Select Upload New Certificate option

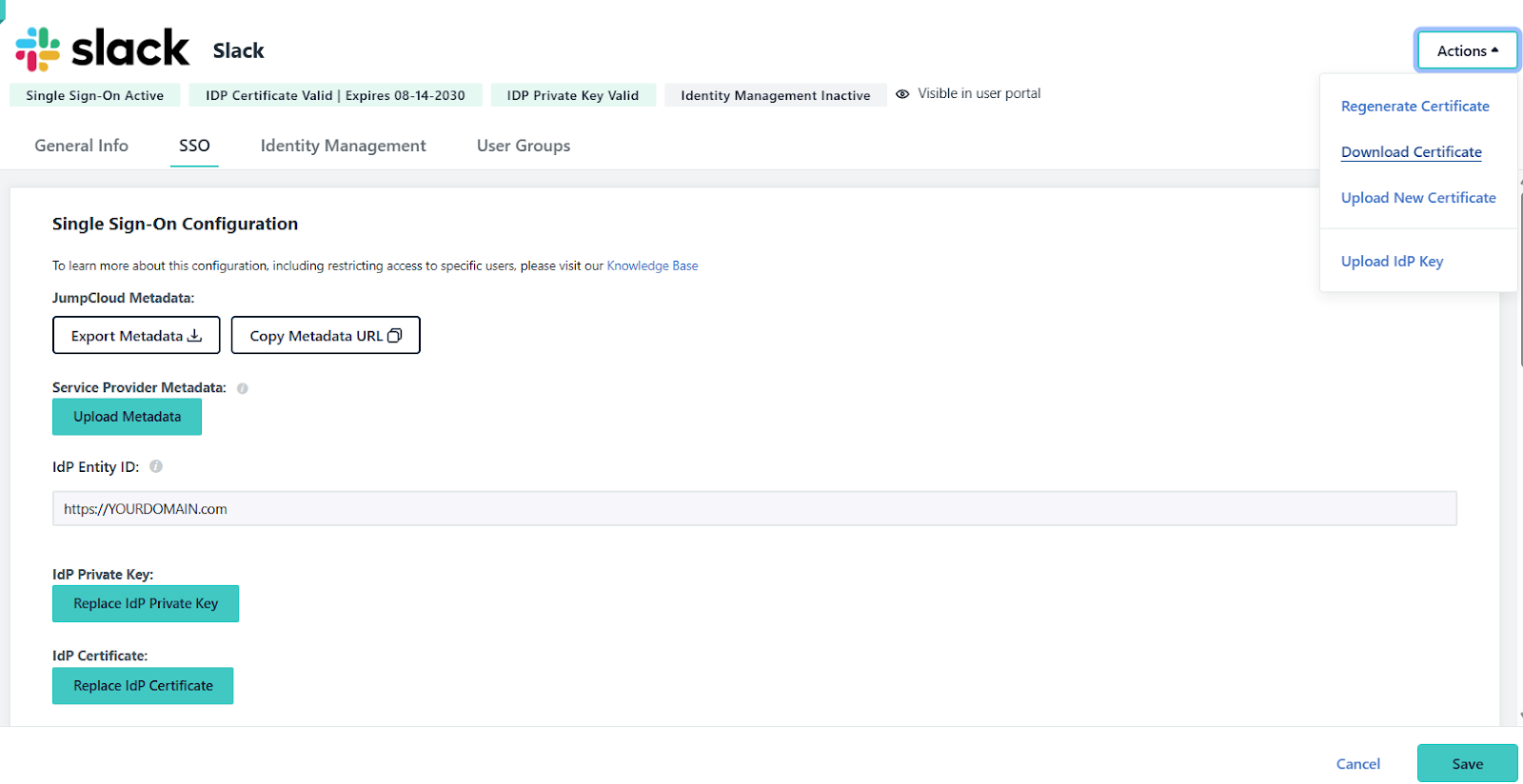(x=1418, y=198)
